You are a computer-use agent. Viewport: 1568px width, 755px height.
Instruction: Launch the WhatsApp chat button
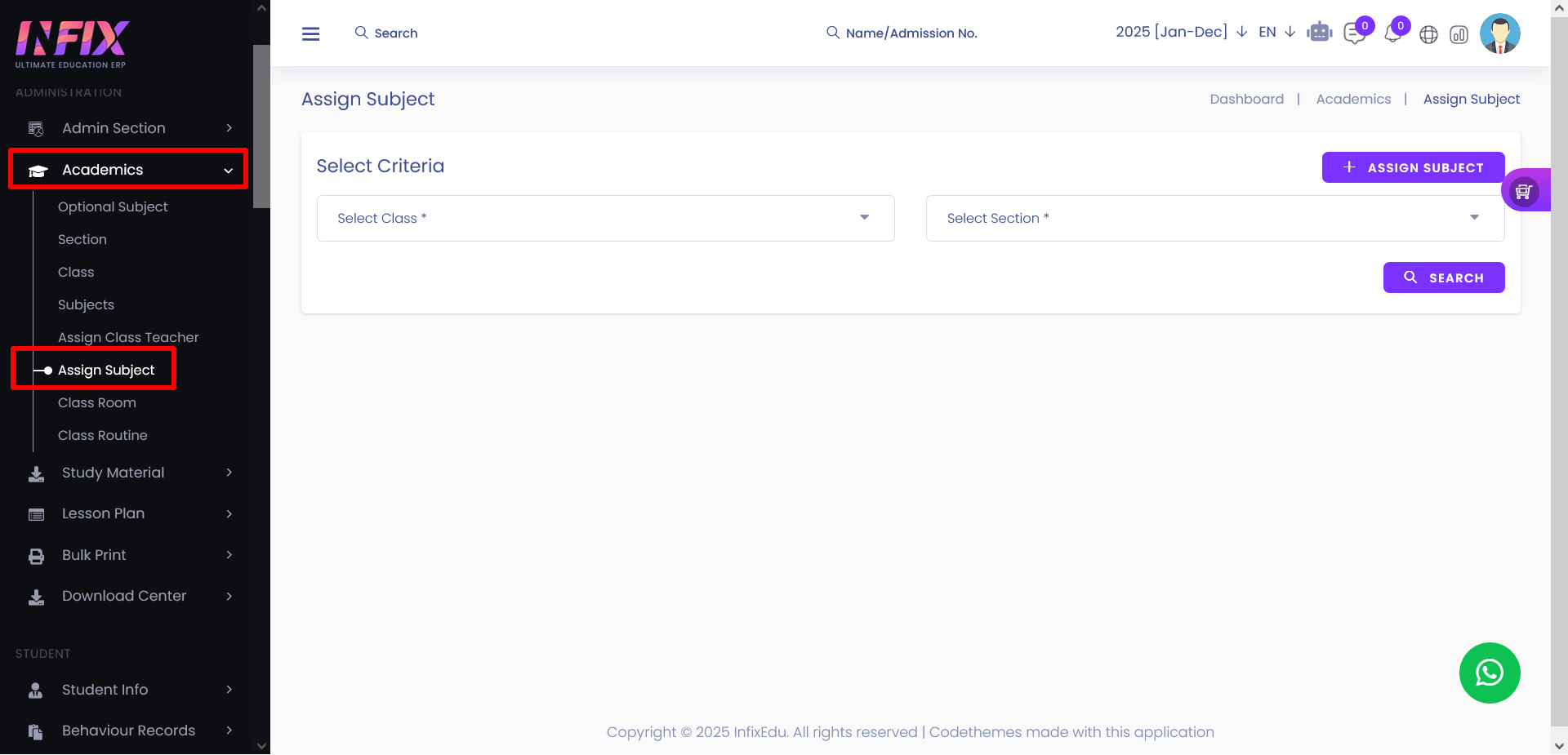1489,673
